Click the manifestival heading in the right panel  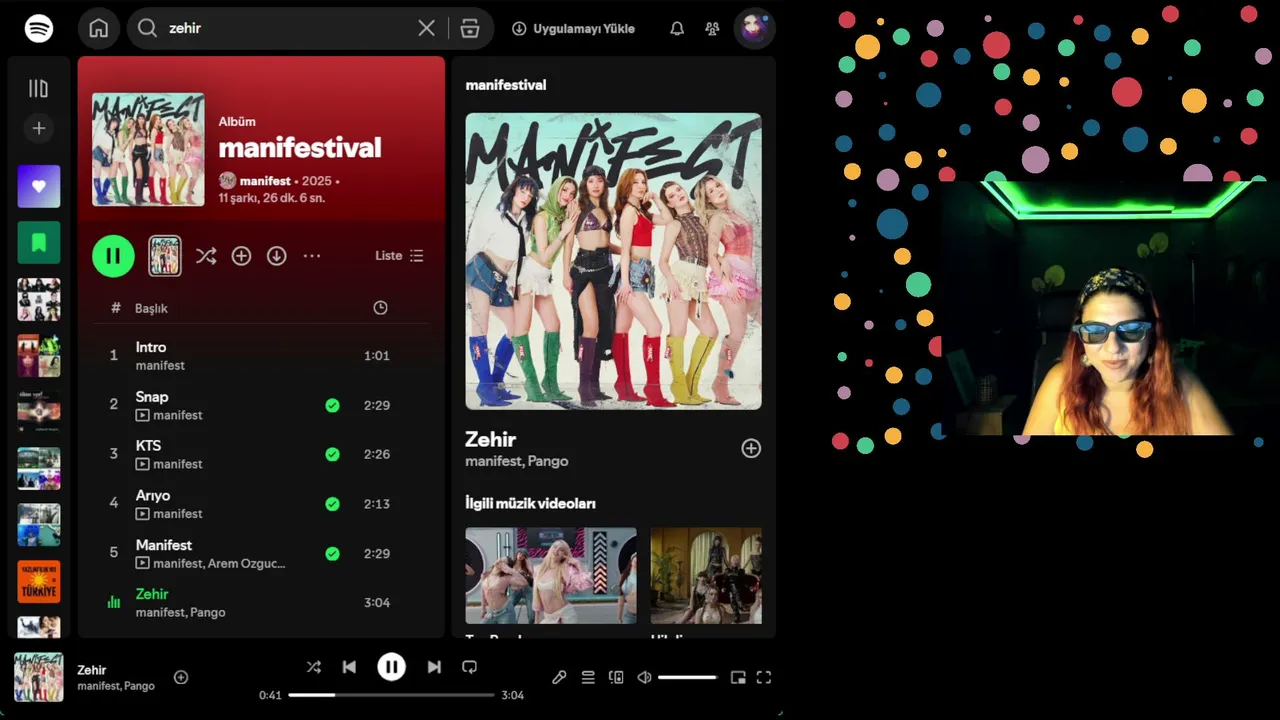[506, 85]
